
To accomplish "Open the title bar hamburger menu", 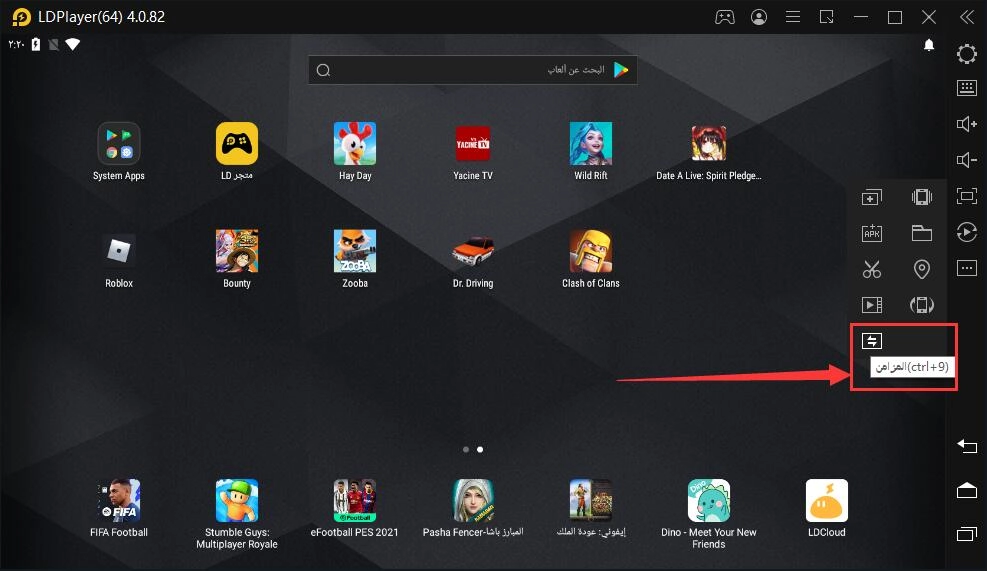I will tap(793, 17).
